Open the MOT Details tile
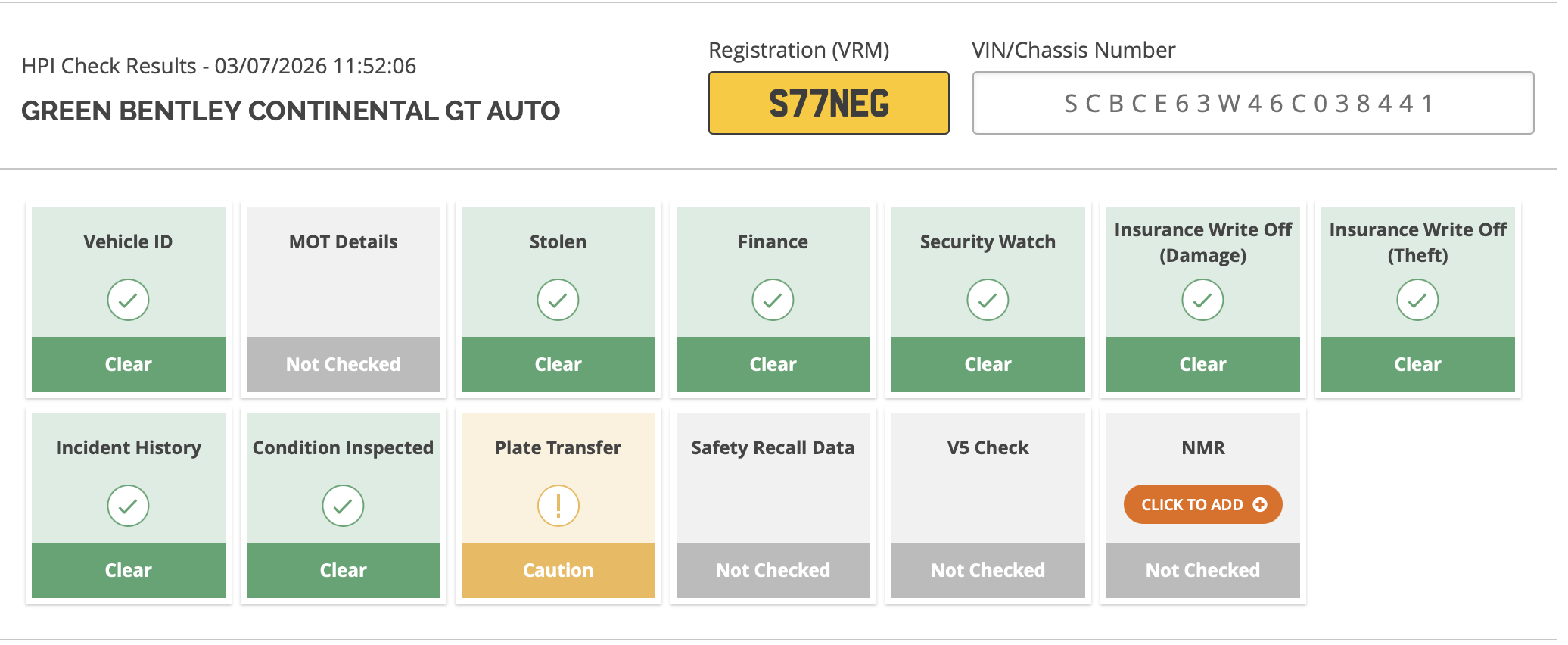Screen dimensions: 1568x645 (x=343, y=300)
